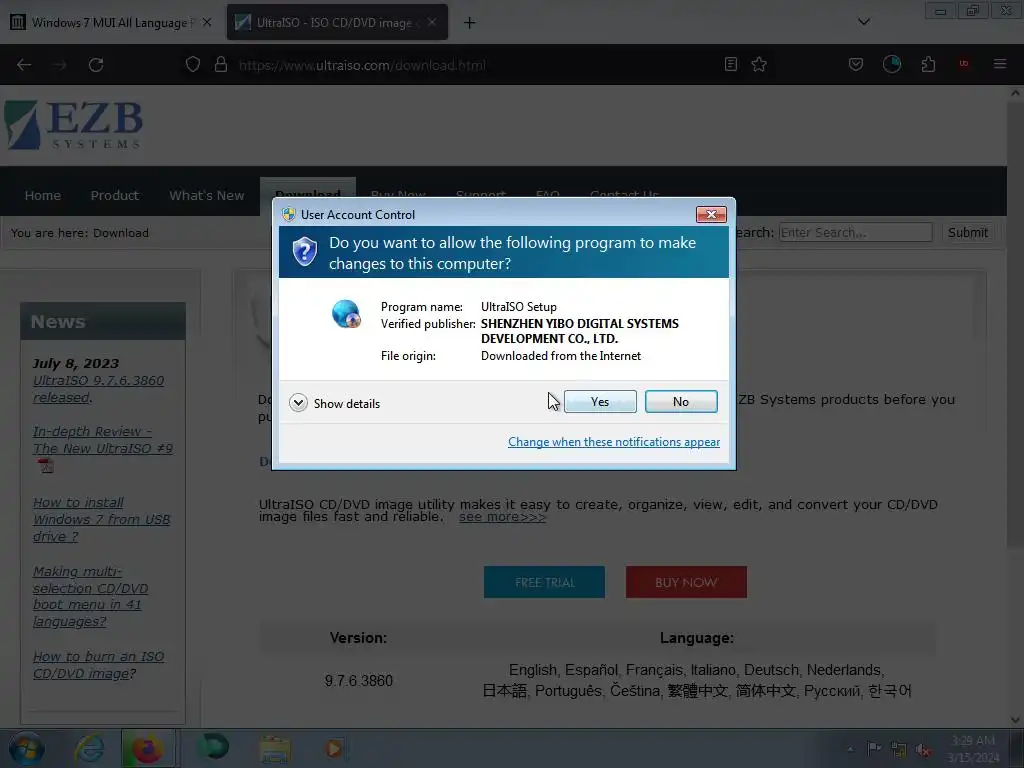Bookmark this page with star icon
The image size is (1024, 768).
coord(759,64)
